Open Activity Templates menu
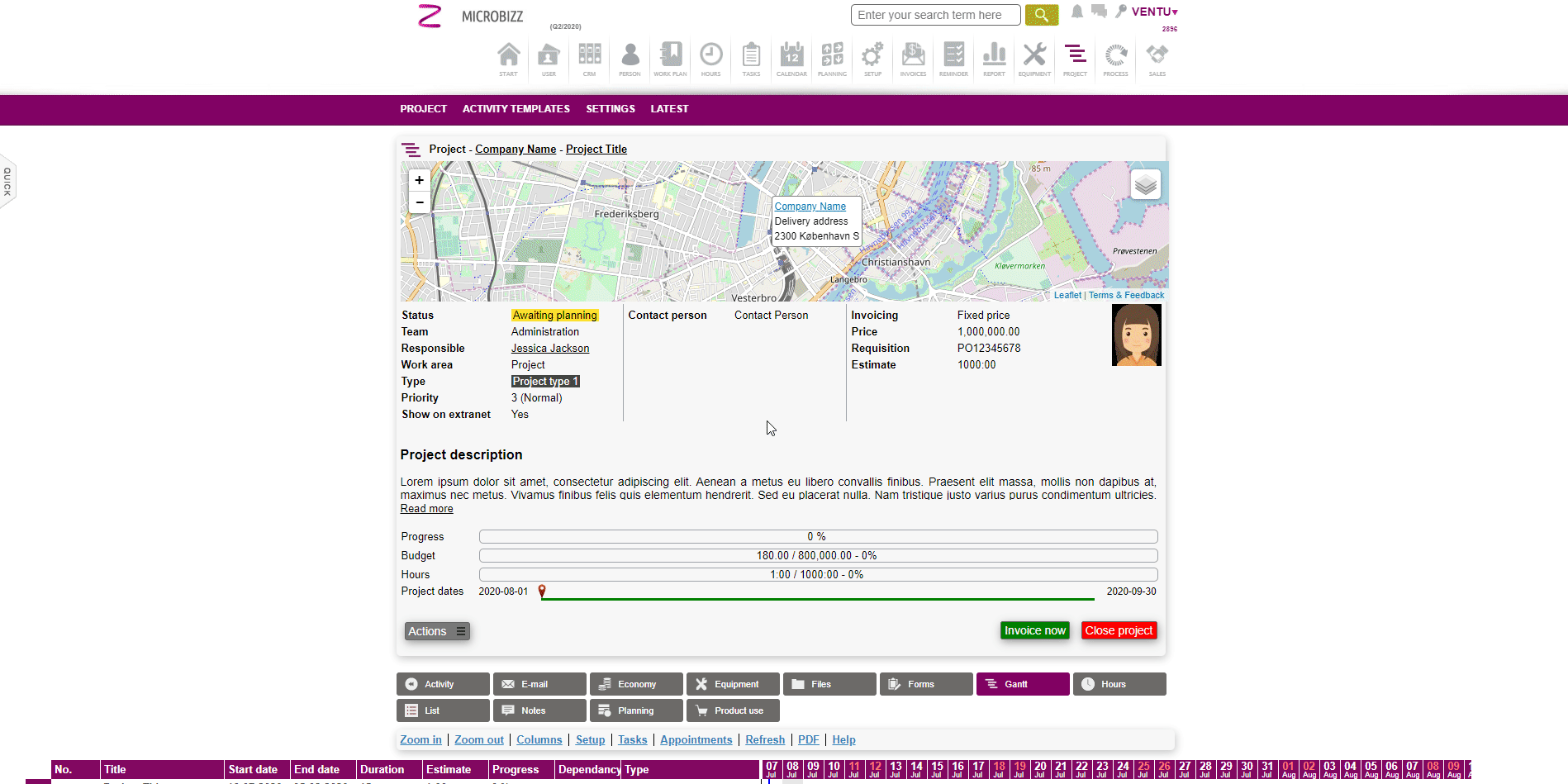Image resolution: width=1568 pixels, height=784 pixels. pyautogui.click(x=516, y=109)
